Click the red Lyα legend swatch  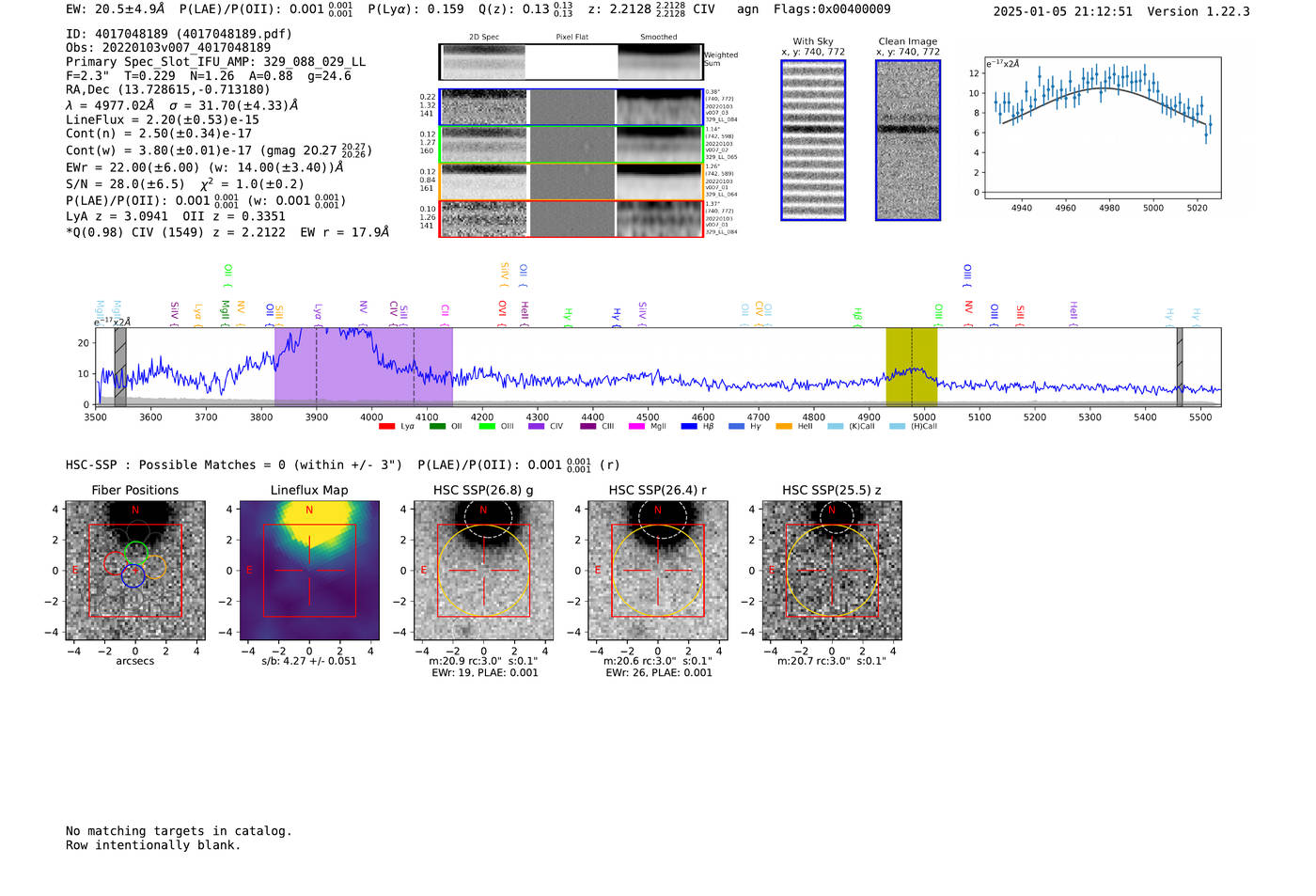(386, 427)
